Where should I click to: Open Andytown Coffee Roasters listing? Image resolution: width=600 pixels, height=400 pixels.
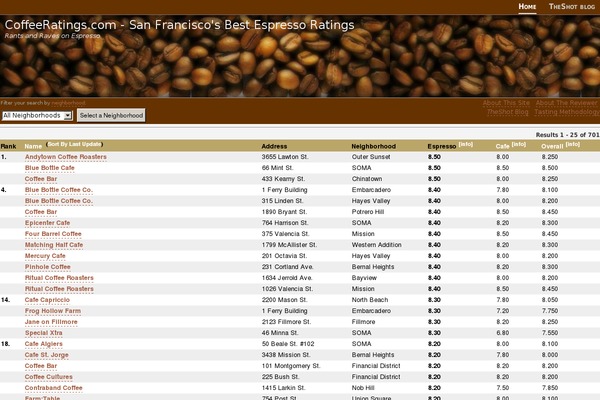[x=65, y=157]
